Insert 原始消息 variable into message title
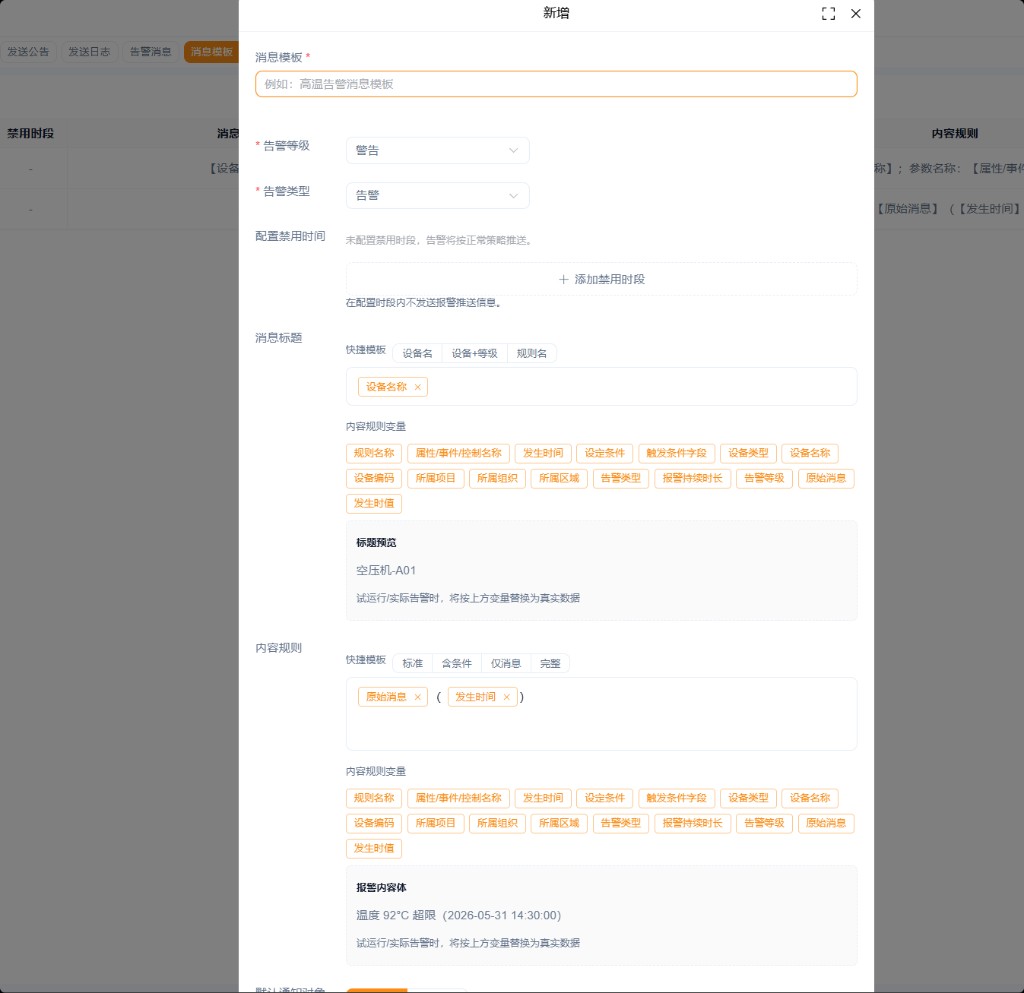 825,478
